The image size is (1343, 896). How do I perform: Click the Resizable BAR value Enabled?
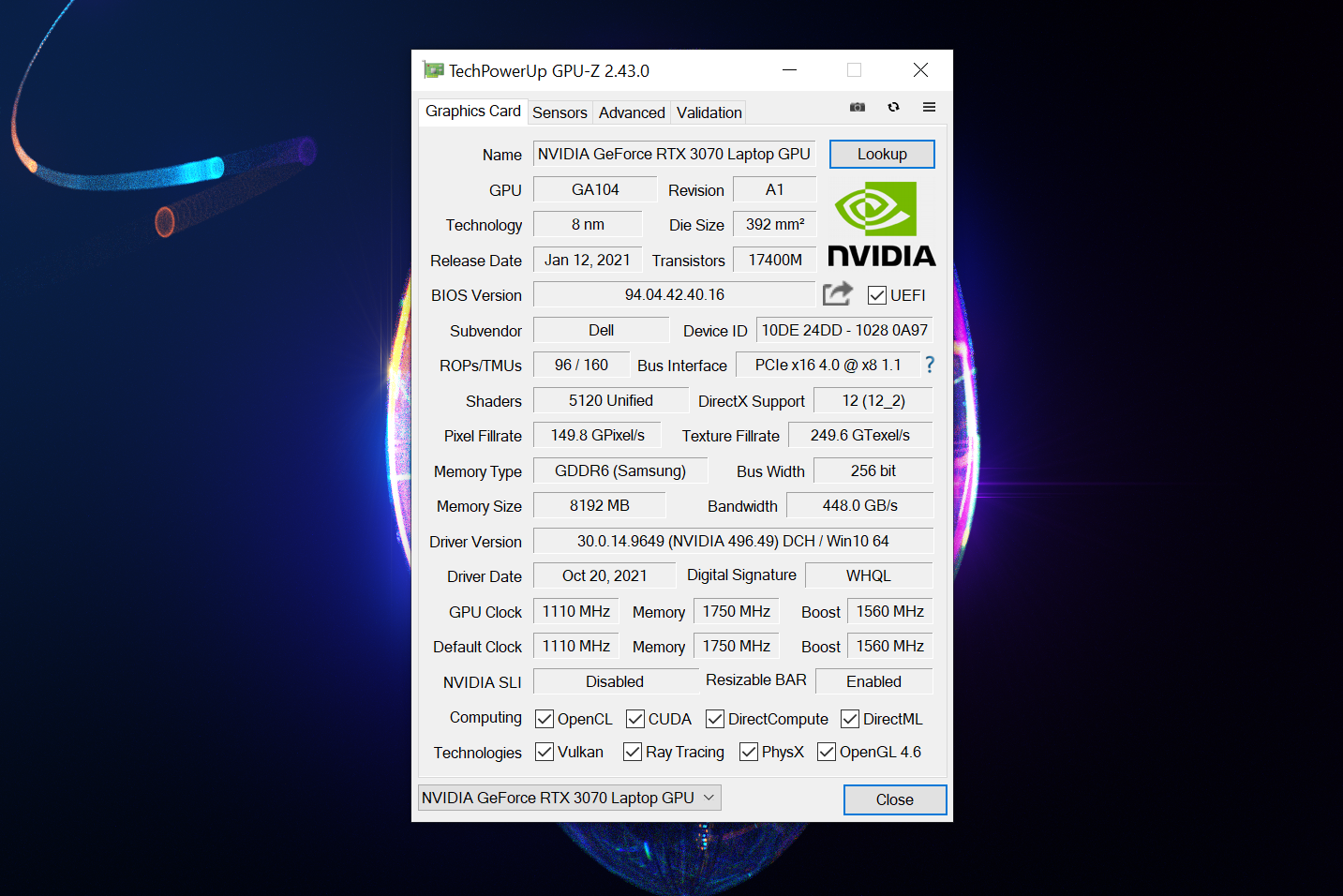(873, 681)
